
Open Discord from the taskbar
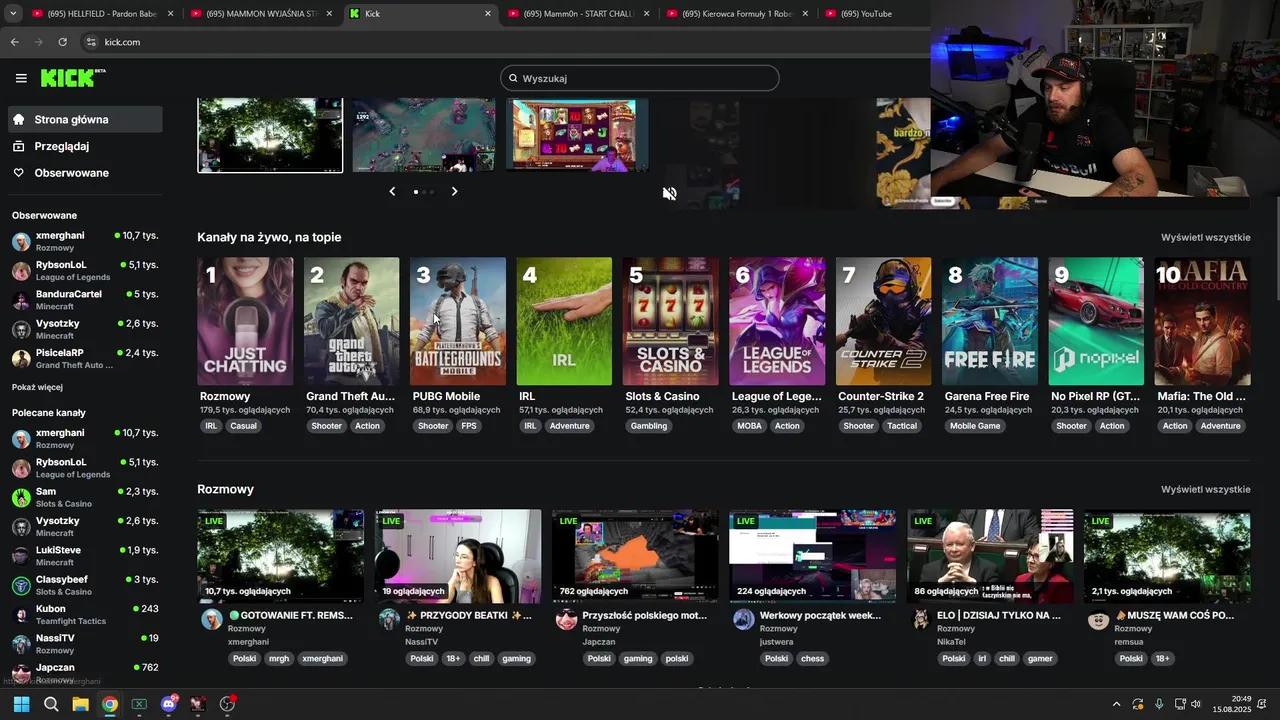point(168,704)
